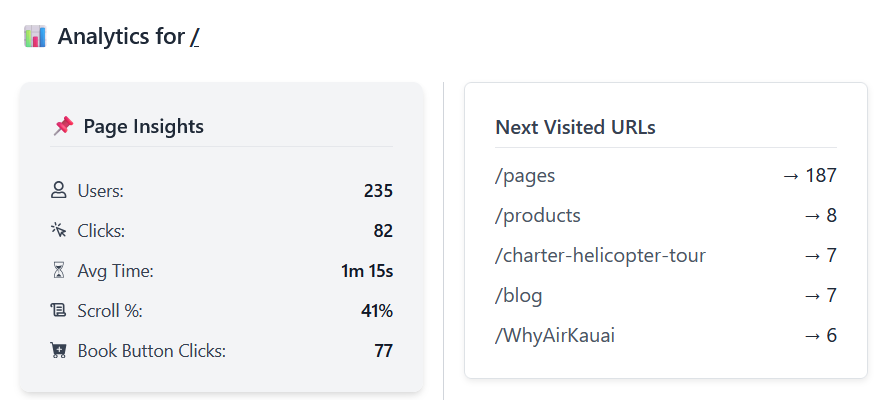
Task: Open the /blog URL entry
Action: pos(518,295)
